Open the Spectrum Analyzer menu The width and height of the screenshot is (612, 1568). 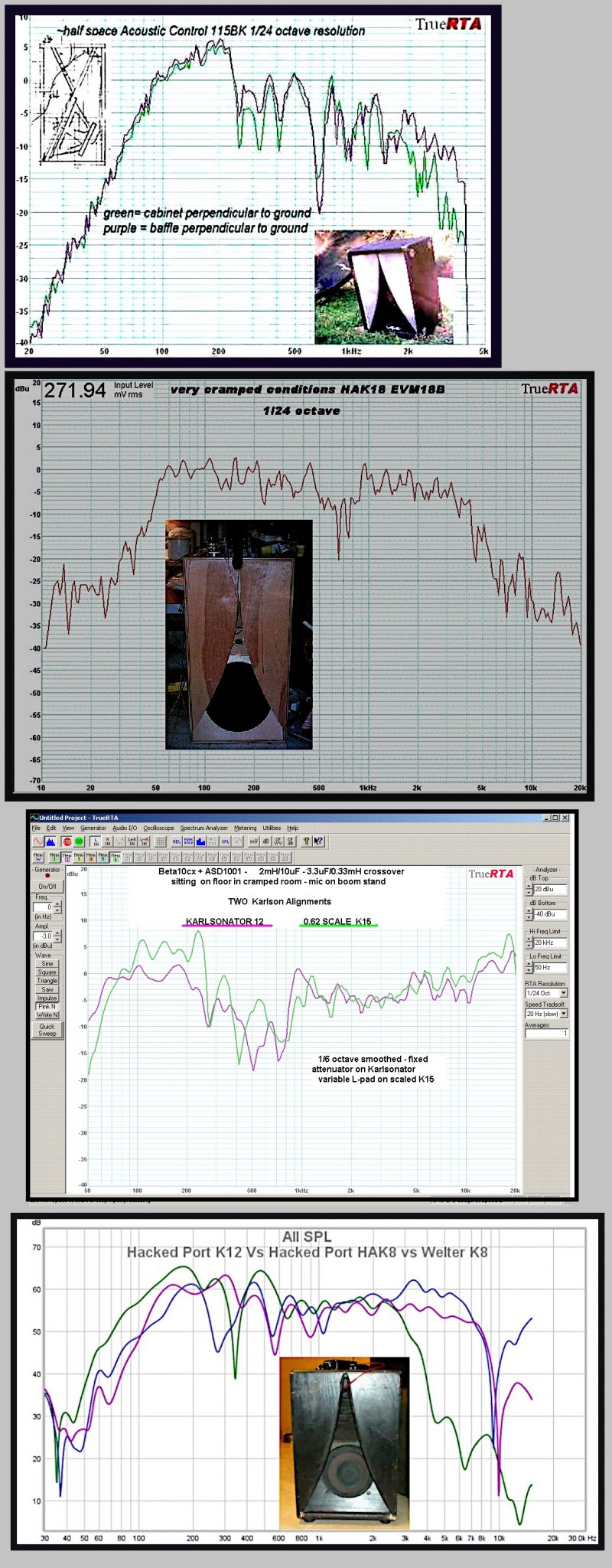click(x=204, y=828)
